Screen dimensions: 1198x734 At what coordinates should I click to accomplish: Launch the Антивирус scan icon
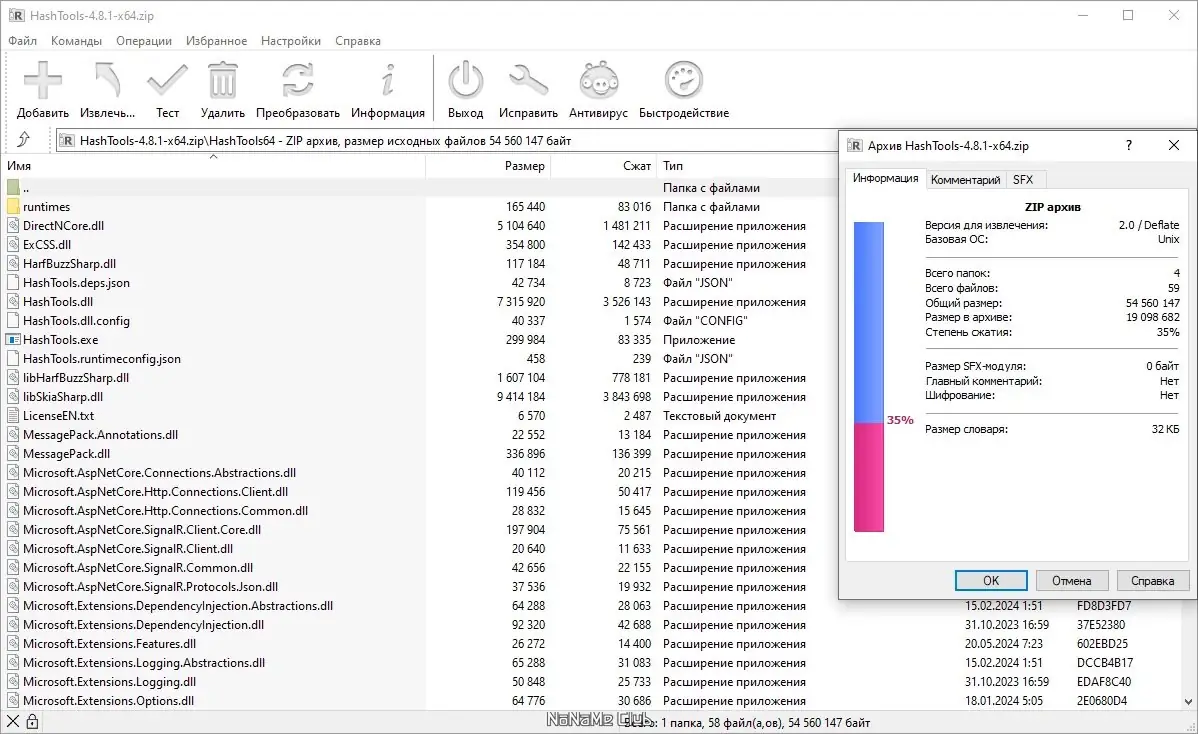click(598, 80)
